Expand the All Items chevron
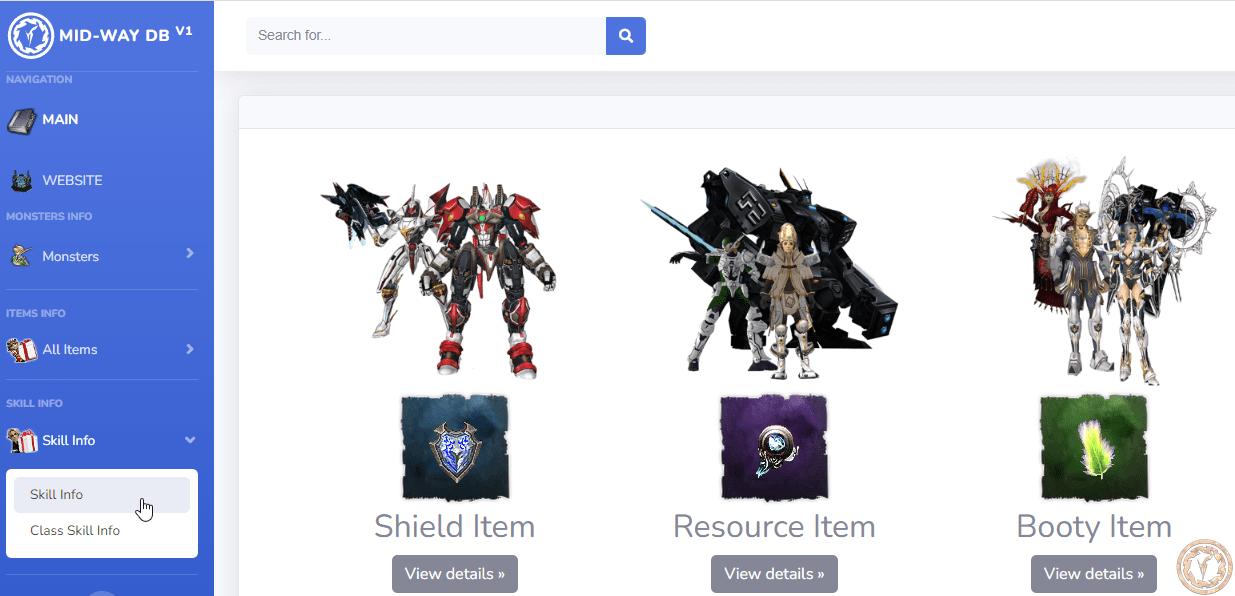Viewport: 1235px width, 596px height. tap(190, 349)
